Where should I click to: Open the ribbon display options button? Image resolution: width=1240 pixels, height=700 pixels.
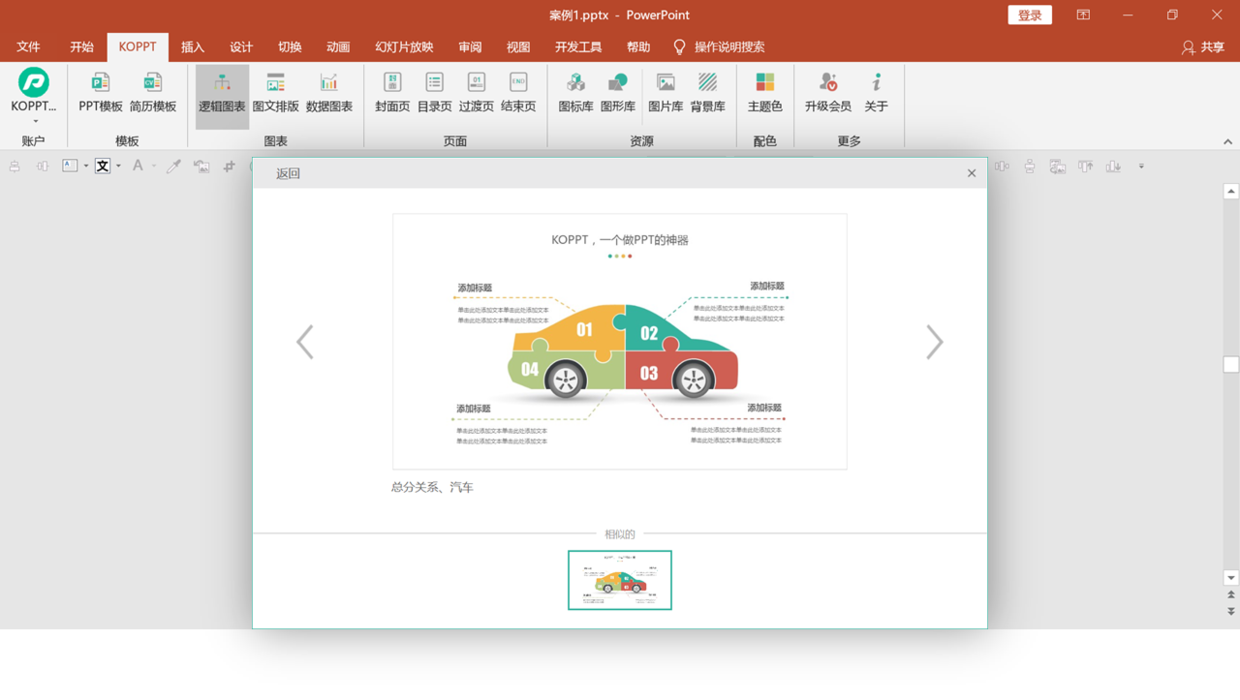(1083, 15)
